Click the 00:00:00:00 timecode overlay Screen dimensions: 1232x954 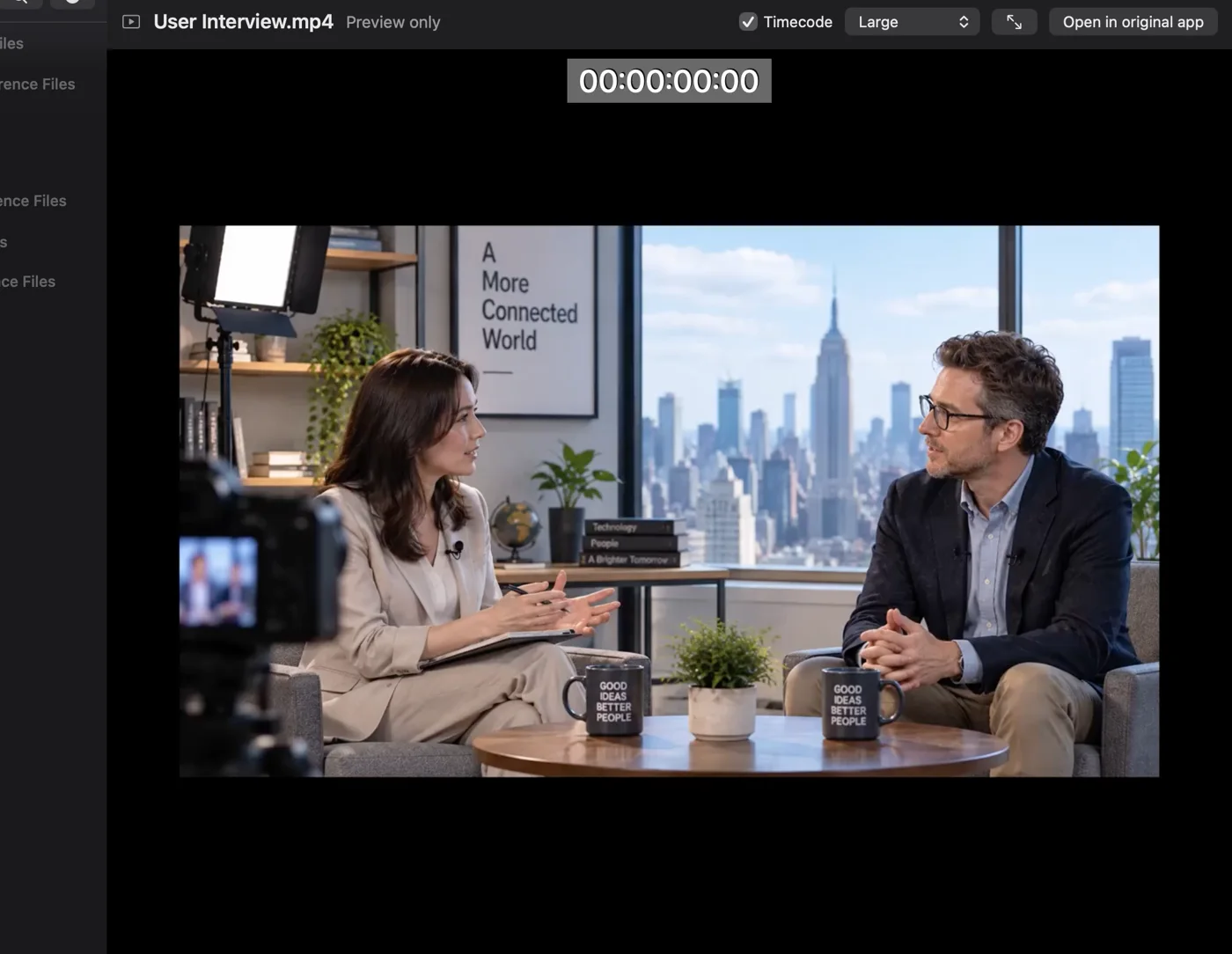pyautogui.click(x=669, y=81)
